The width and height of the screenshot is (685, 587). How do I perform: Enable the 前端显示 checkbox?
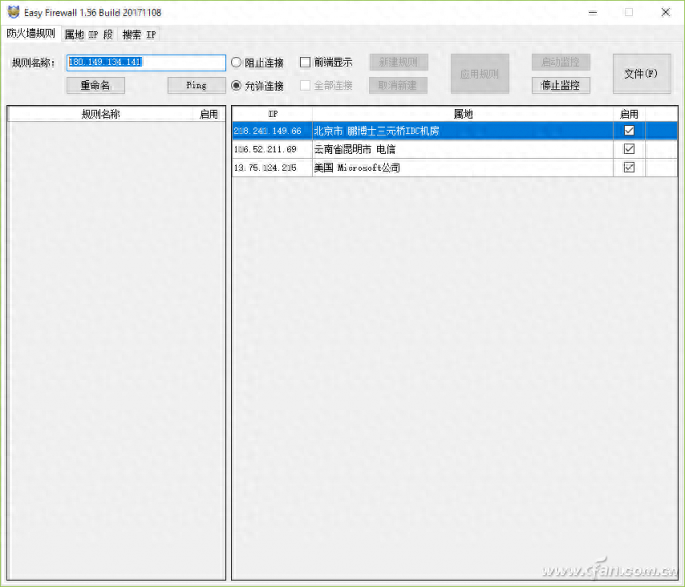(306, 62)
